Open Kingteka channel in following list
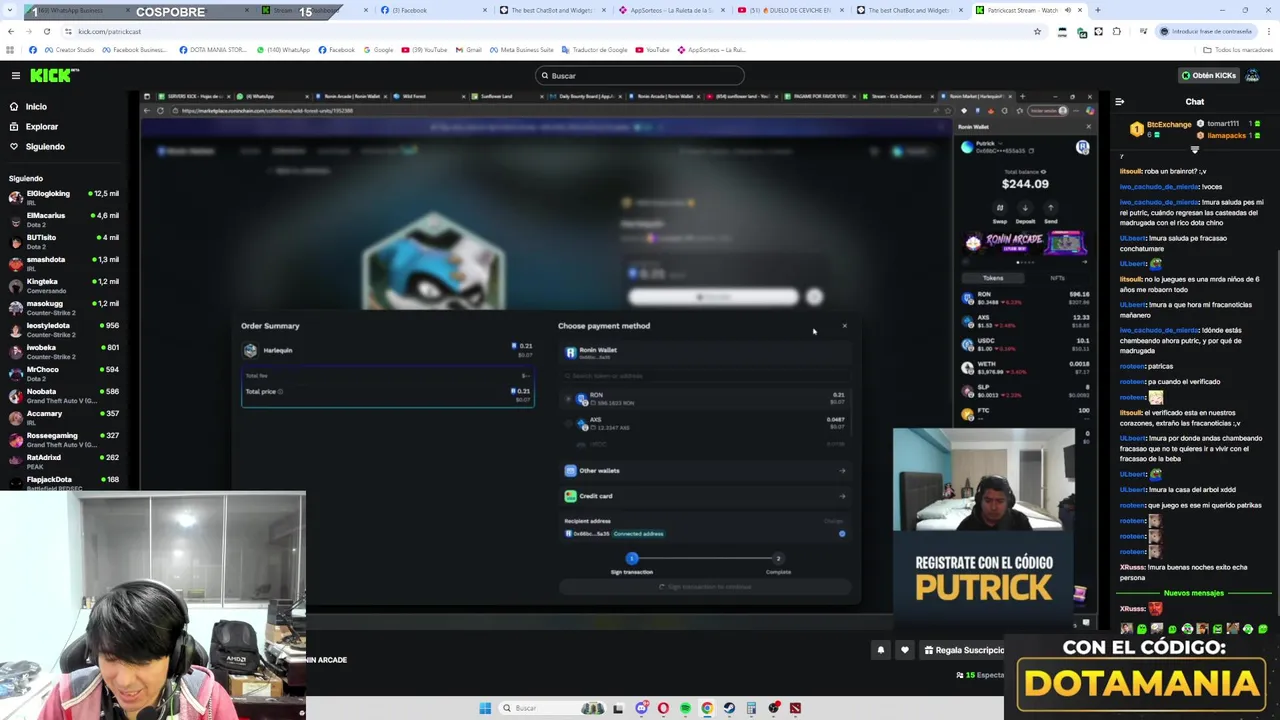Image resolution: width=1280 pixels, height=720 pixels. pyautogui.click(x=64, y=285)
